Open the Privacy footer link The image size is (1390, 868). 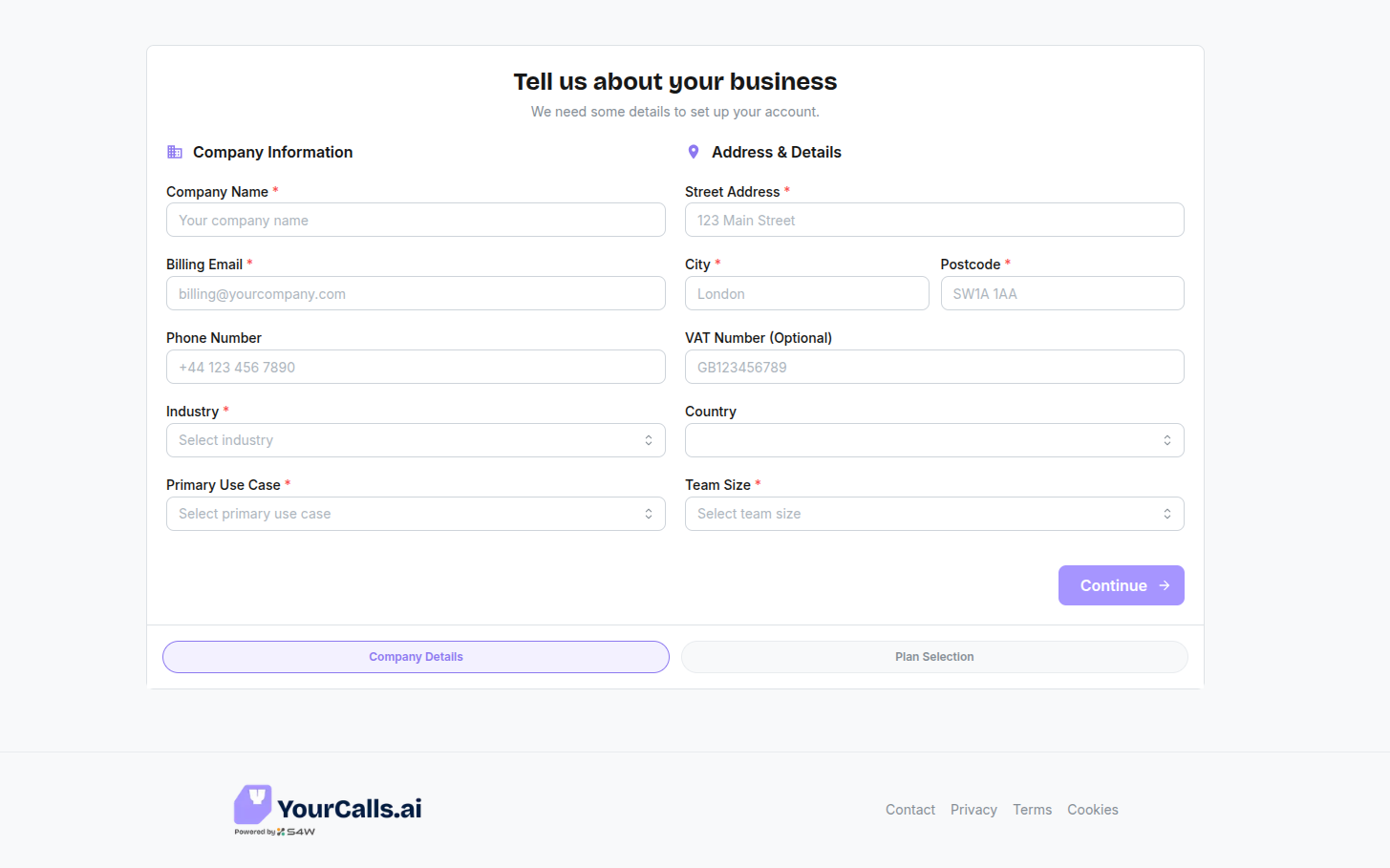[973, 810]
